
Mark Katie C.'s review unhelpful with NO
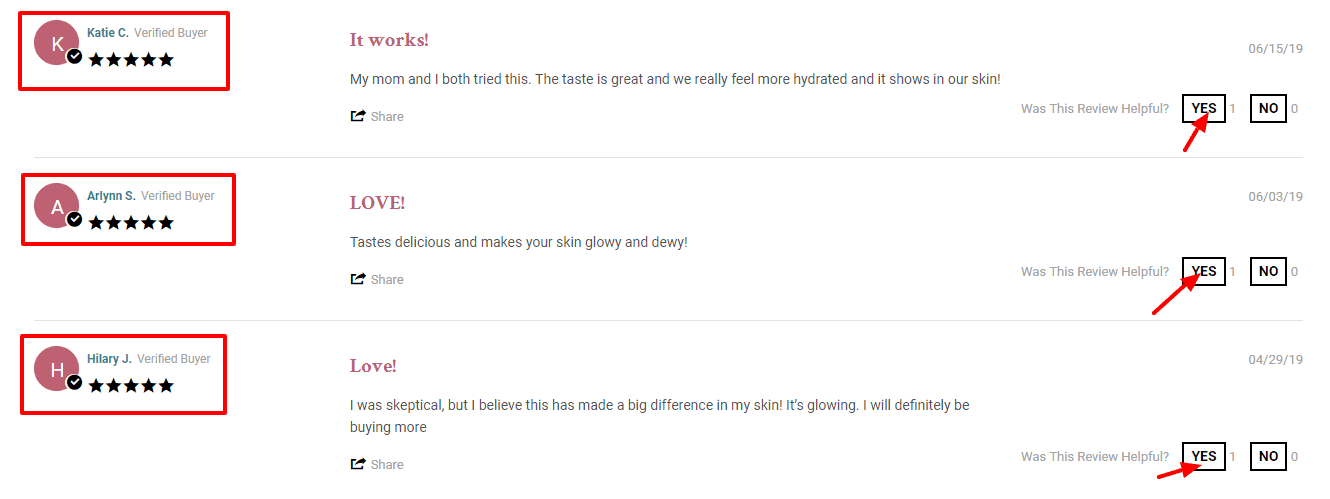[x=1268, y=108]
